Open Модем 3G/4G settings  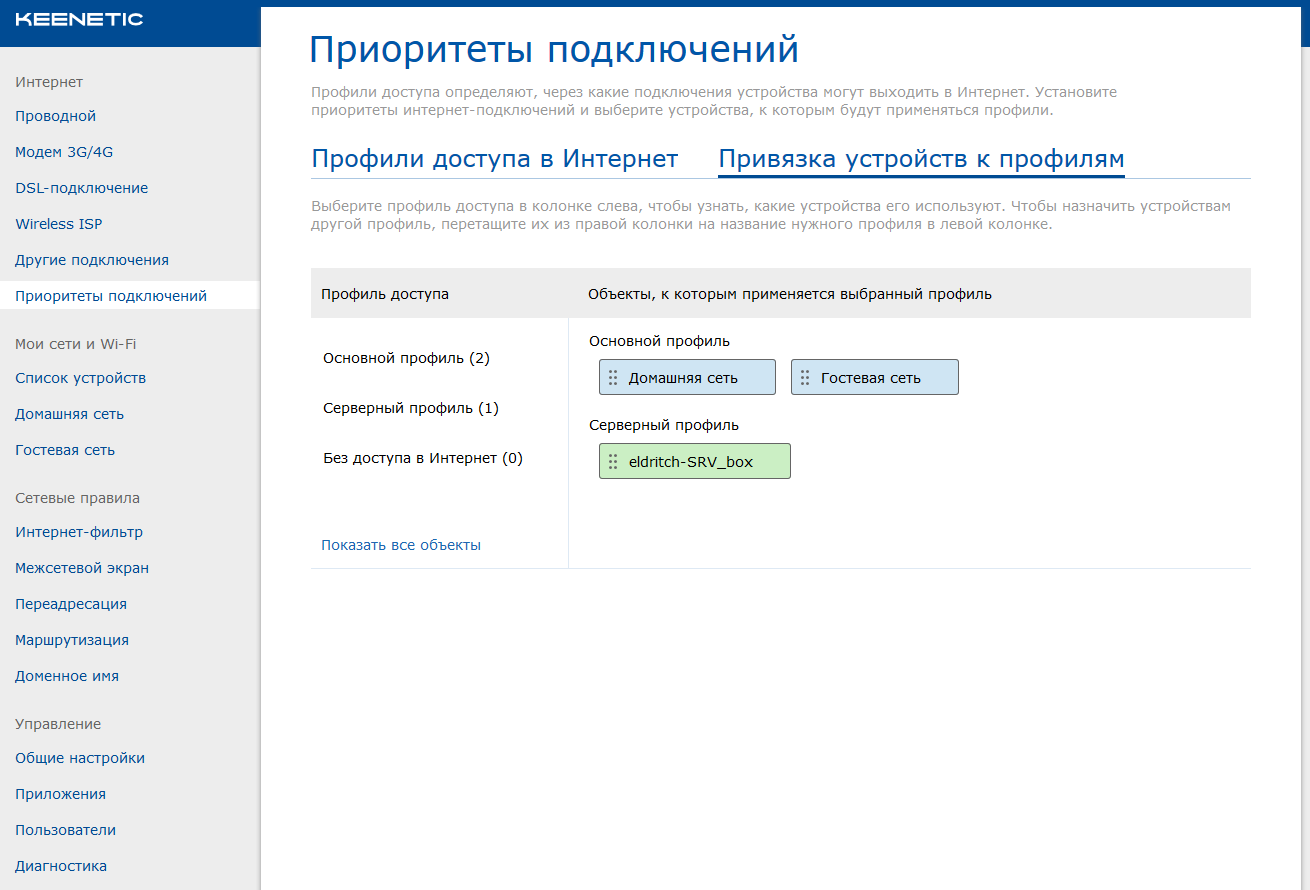pos(65,152)
